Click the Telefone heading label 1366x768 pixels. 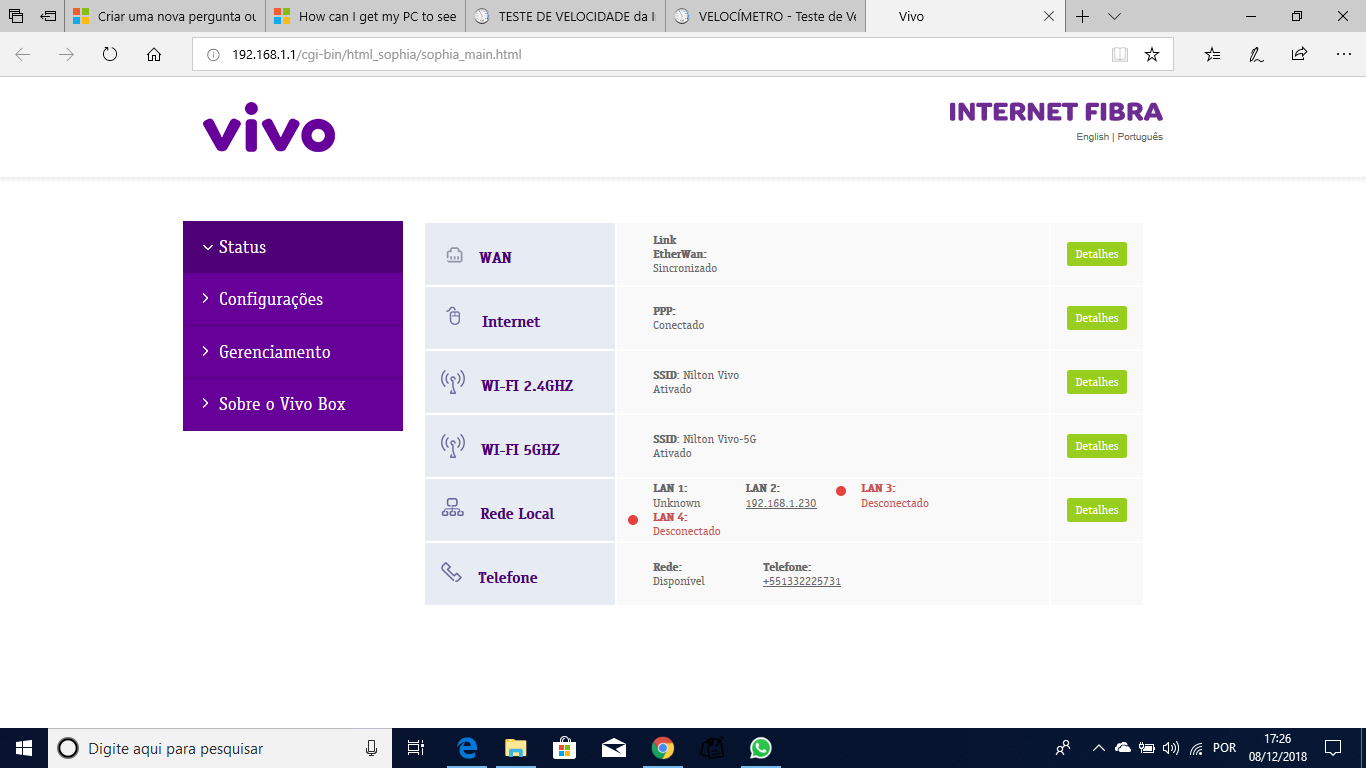[508, 578]
